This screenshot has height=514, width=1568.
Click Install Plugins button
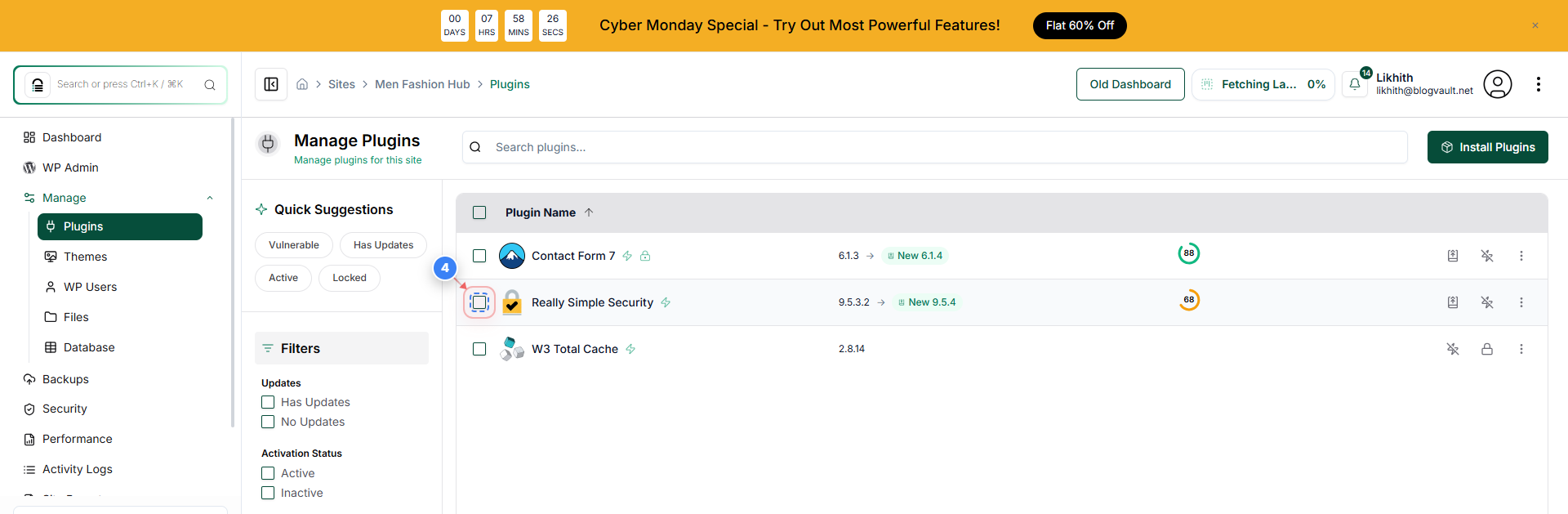1487,147
